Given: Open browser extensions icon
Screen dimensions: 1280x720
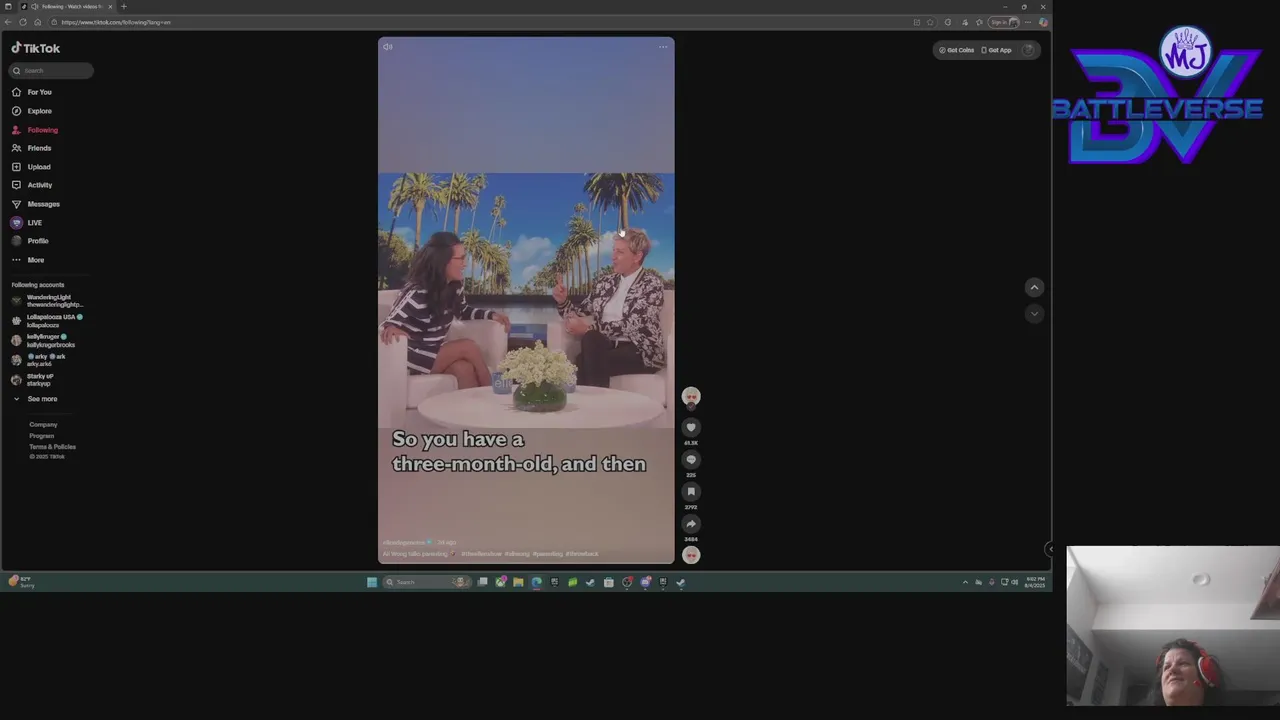Looking at the screenshot, I should point(948,22).
